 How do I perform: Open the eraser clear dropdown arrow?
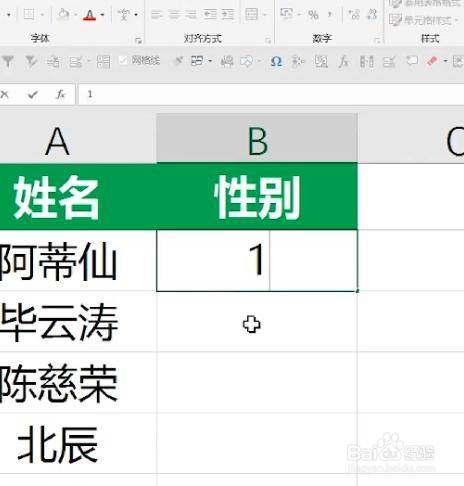point(446,61)
